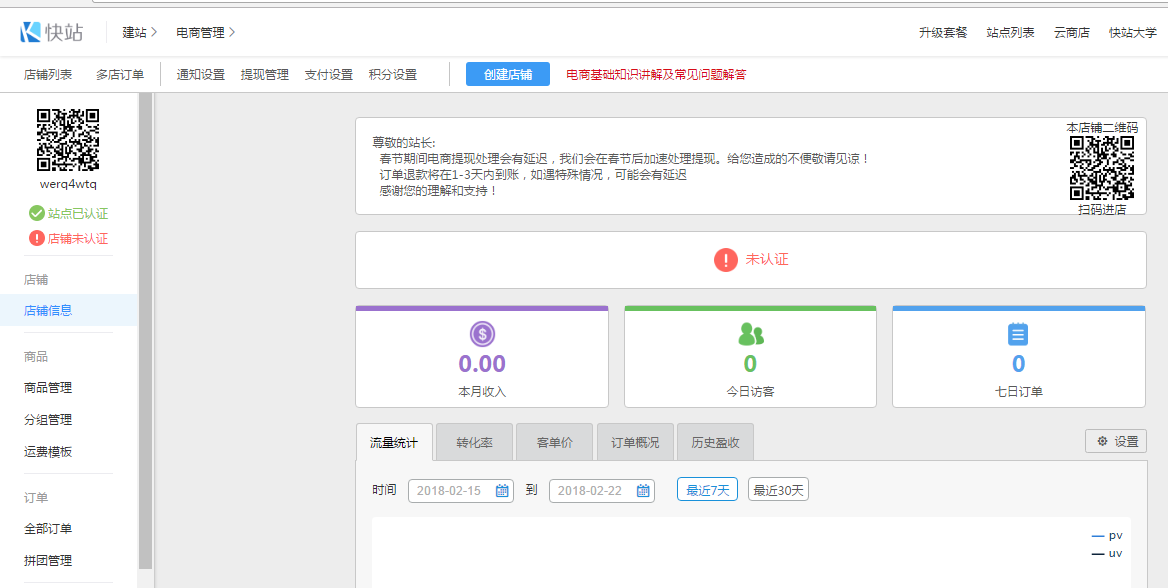
Task: Expand the 建站 breadcrumb menu
Action: pyautogui.click(x=140, y=32)
